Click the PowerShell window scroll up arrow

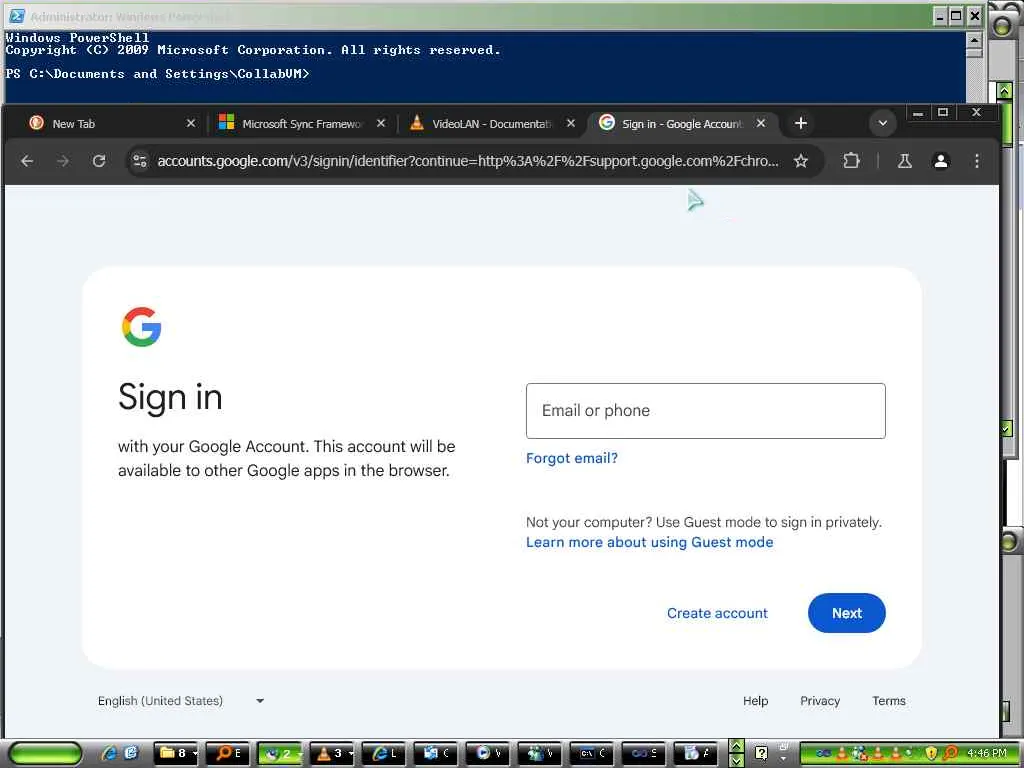pos(974,40)
